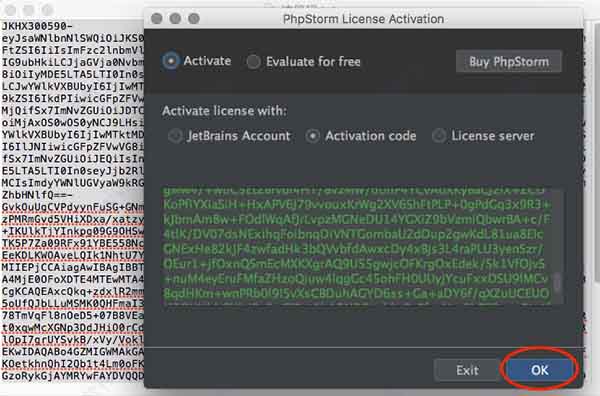Click the Exit button
This screenshot has height=396, width=600.
click(x=467, y=370)
